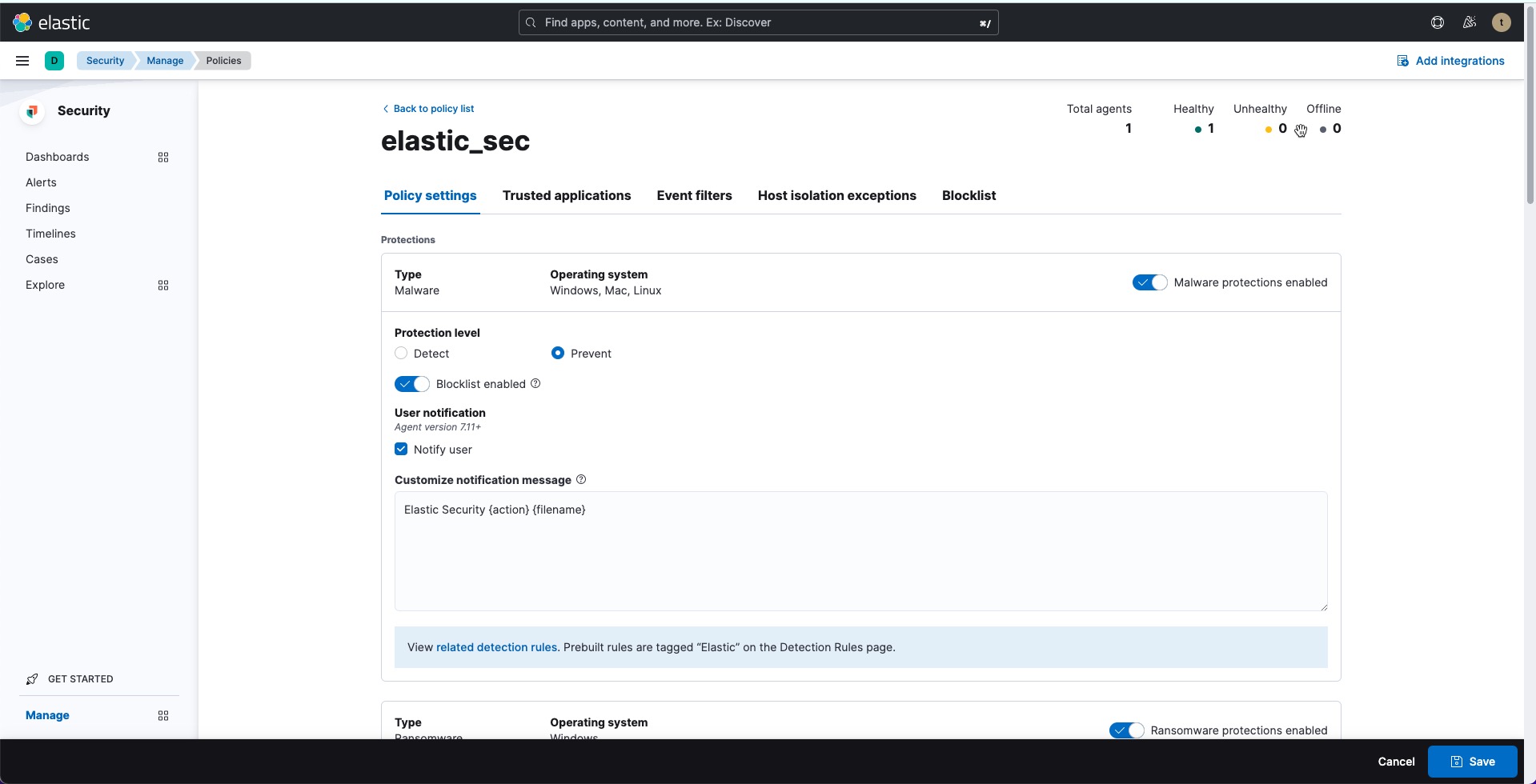This screenshot has height=784, width=1536.
Task: Expand the Manage submenu grid icon
Action: click(x=163, y=716)
